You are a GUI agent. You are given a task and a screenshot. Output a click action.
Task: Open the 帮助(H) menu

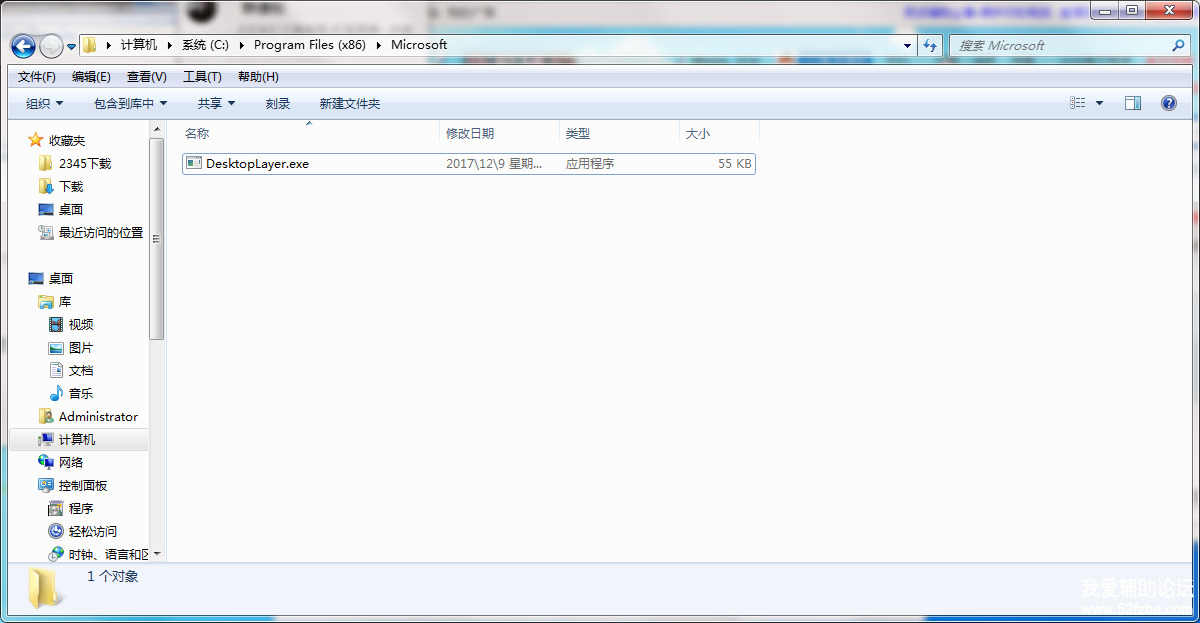(x=258, y=77)
